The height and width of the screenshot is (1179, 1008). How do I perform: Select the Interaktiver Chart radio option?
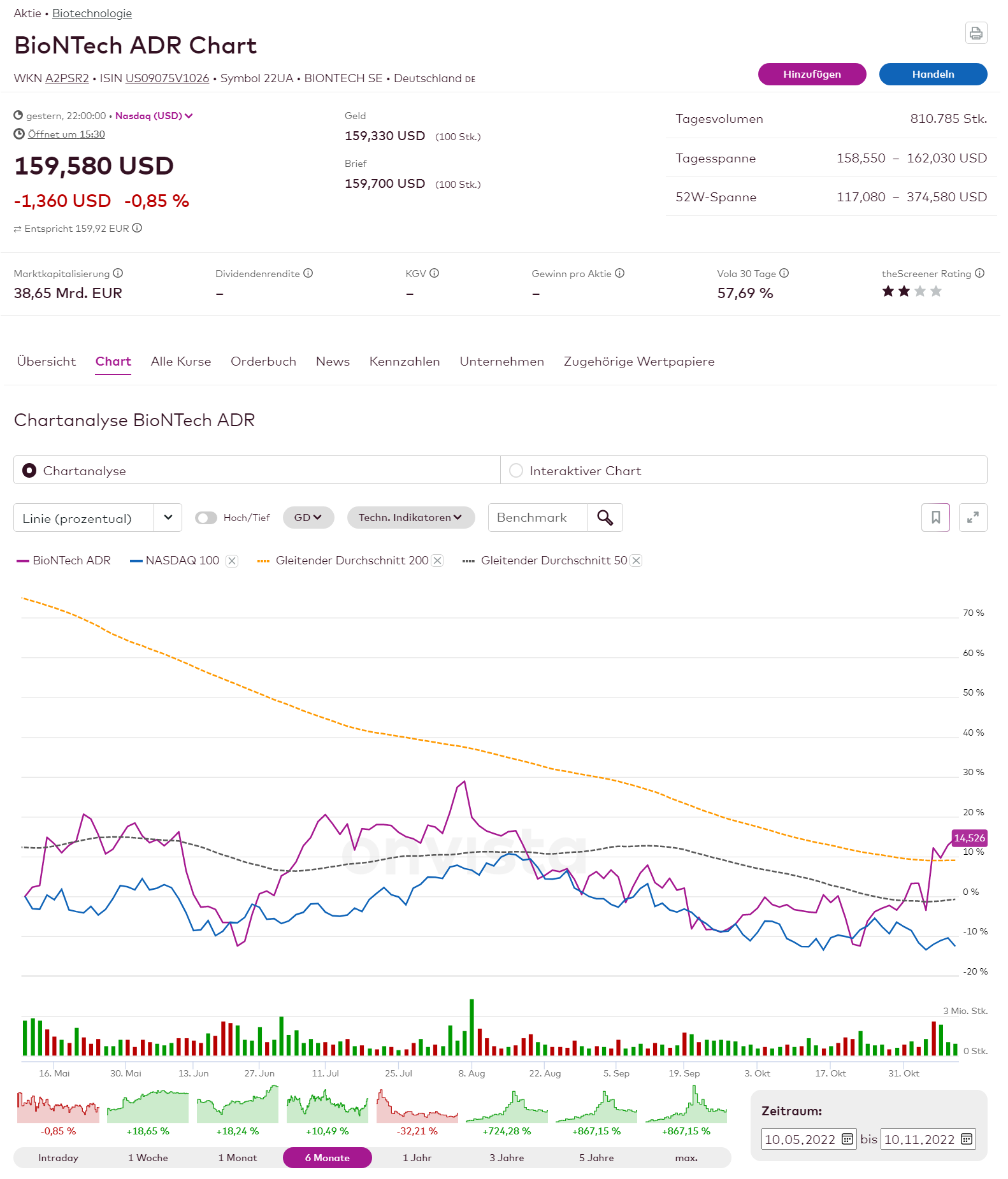516,470
